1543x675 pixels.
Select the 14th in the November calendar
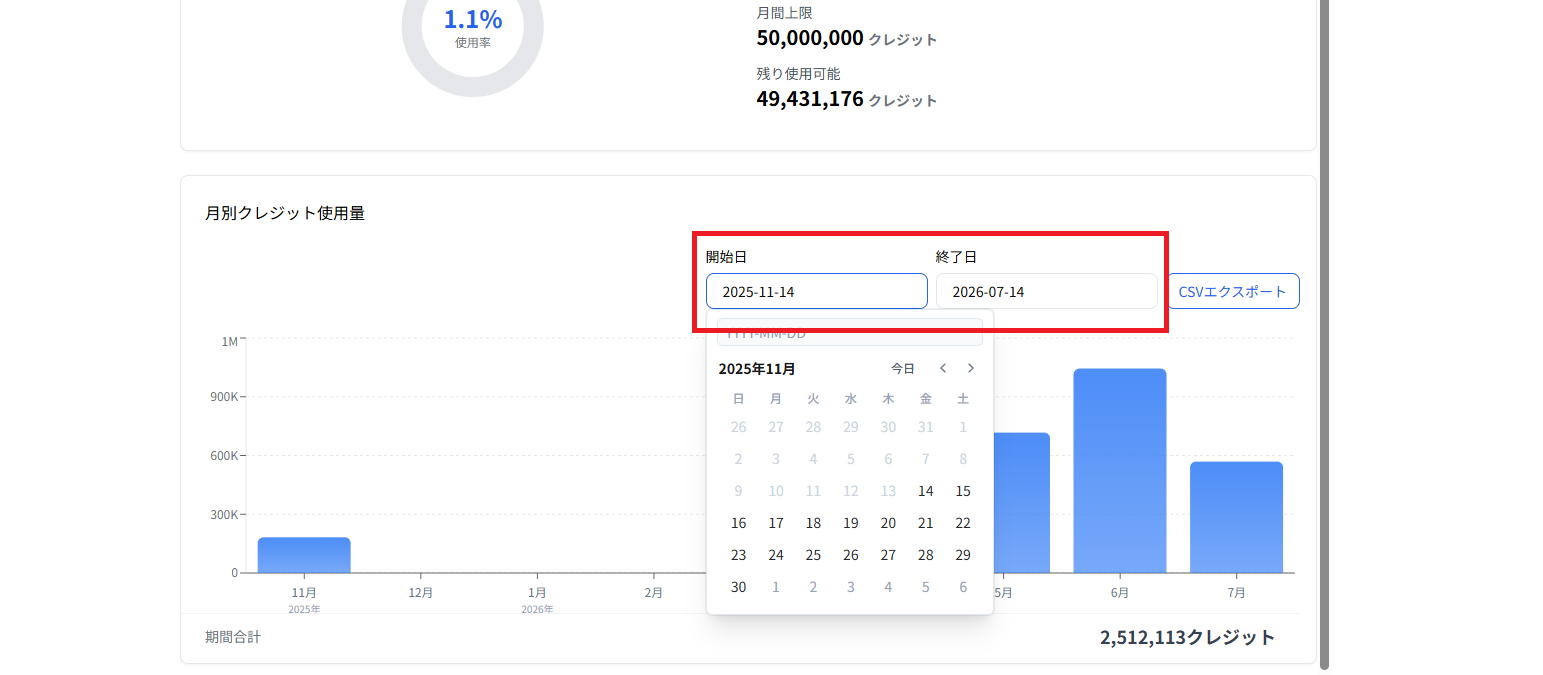point(926,491)
